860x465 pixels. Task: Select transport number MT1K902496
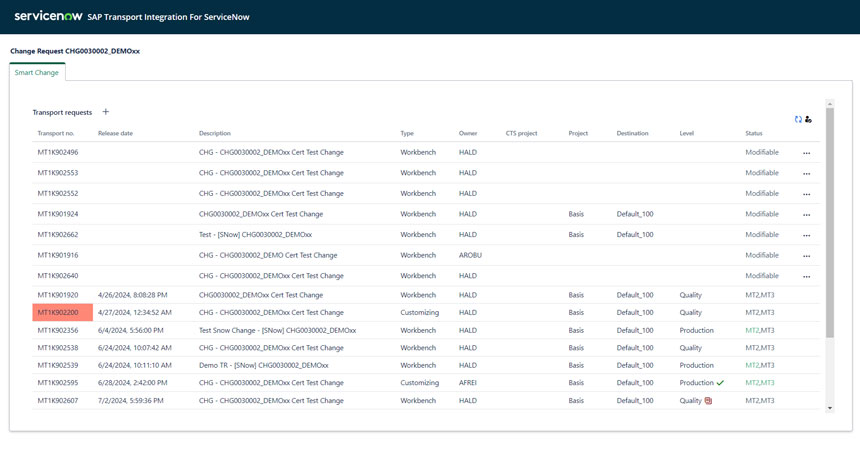coord(58,152)
